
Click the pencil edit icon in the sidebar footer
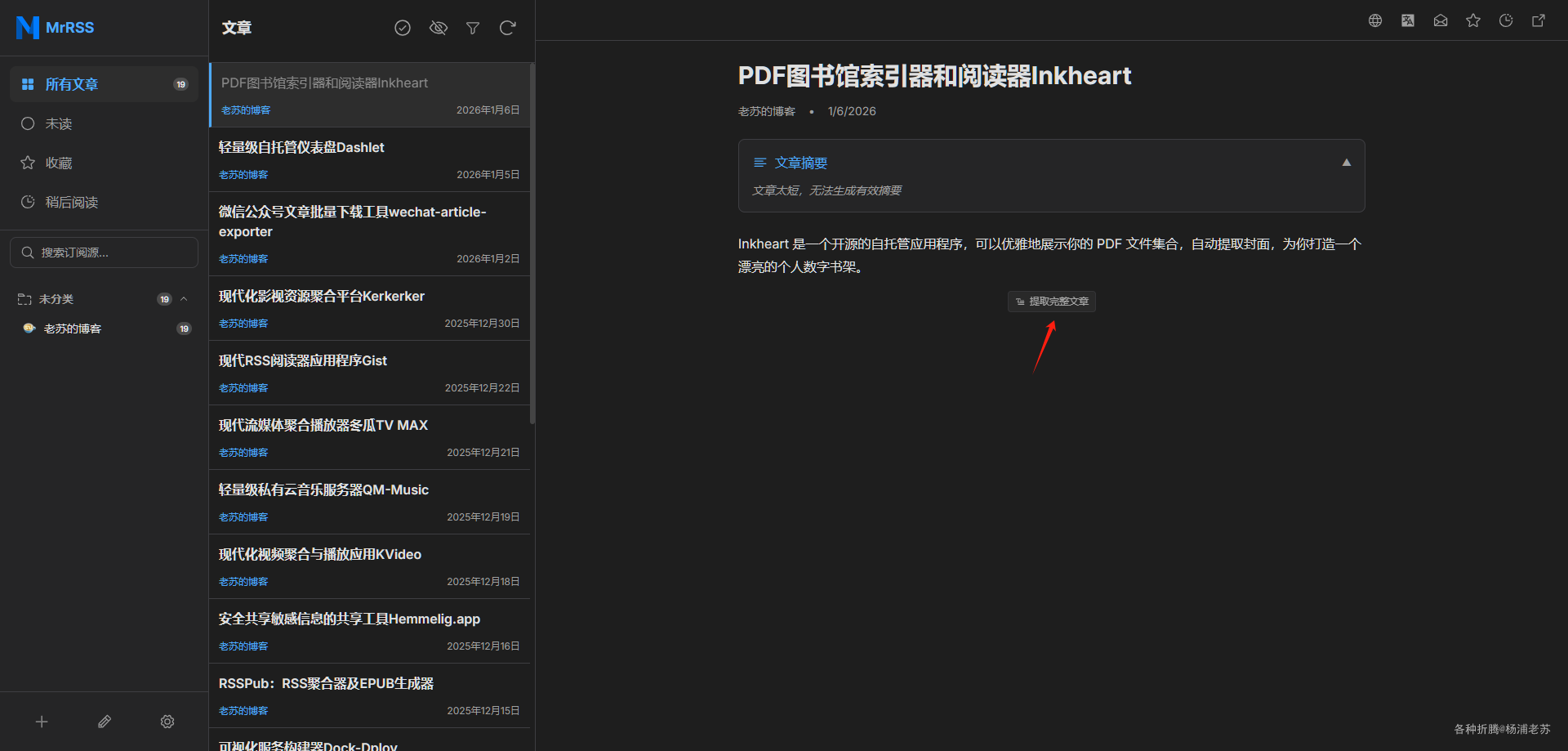tap(105, 722)
